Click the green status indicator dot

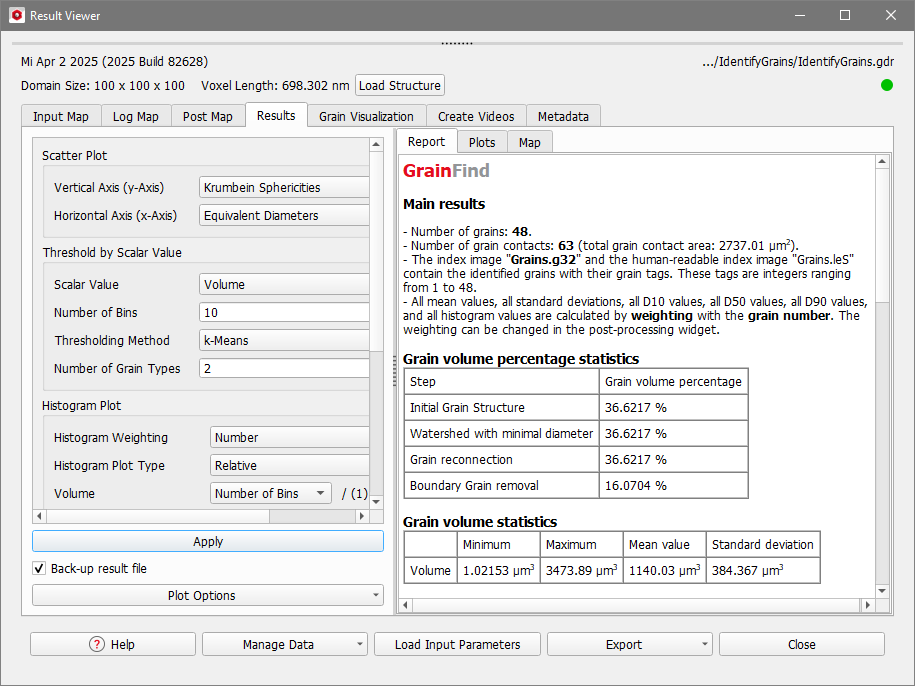886,85
